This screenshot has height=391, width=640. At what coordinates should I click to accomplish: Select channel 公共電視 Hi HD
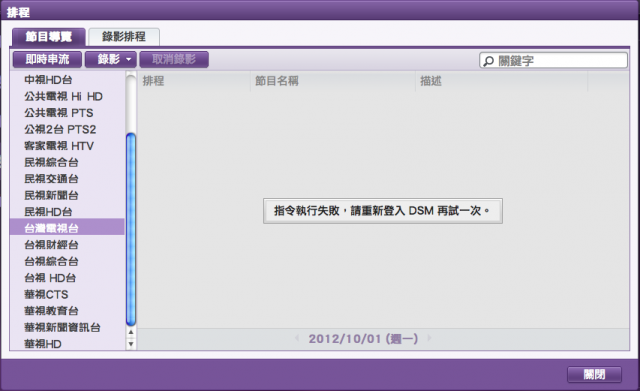(x=67, y=96)
